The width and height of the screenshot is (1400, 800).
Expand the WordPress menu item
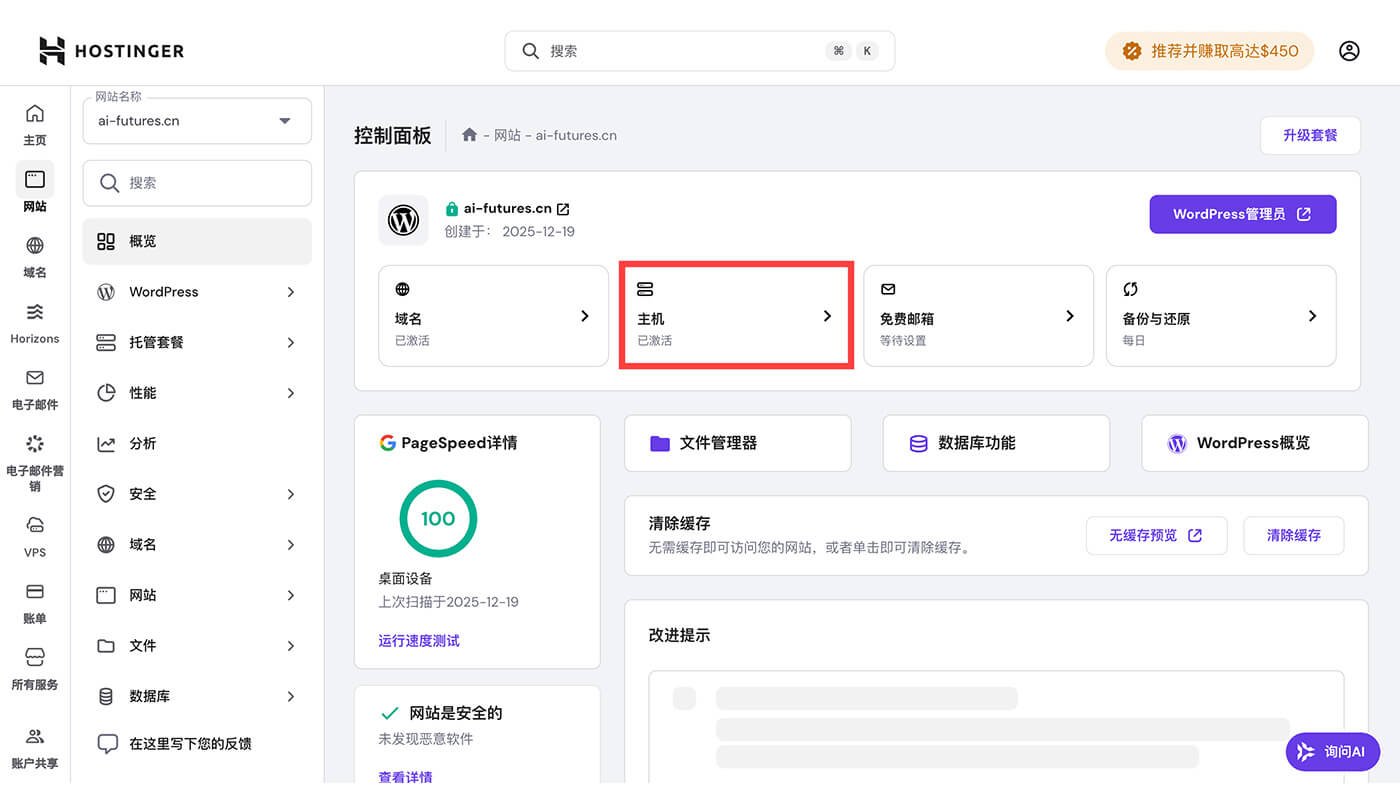click(196, 291)
